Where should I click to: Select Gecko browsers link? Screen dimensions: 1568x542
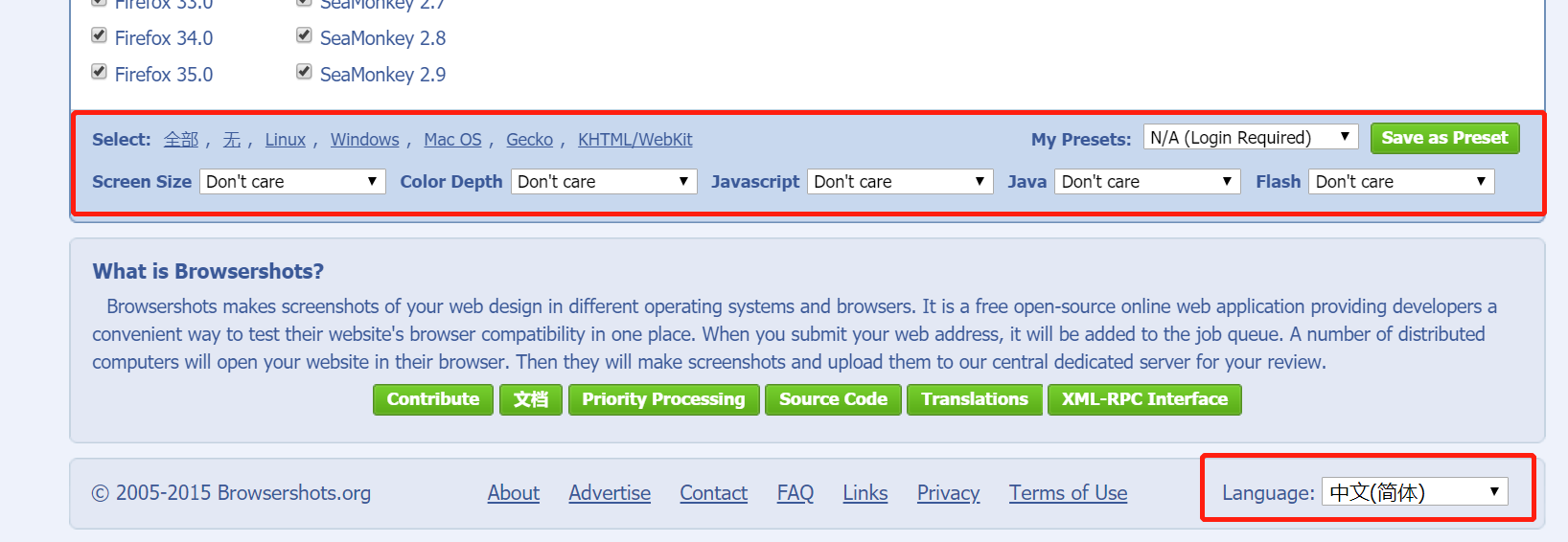530,140
